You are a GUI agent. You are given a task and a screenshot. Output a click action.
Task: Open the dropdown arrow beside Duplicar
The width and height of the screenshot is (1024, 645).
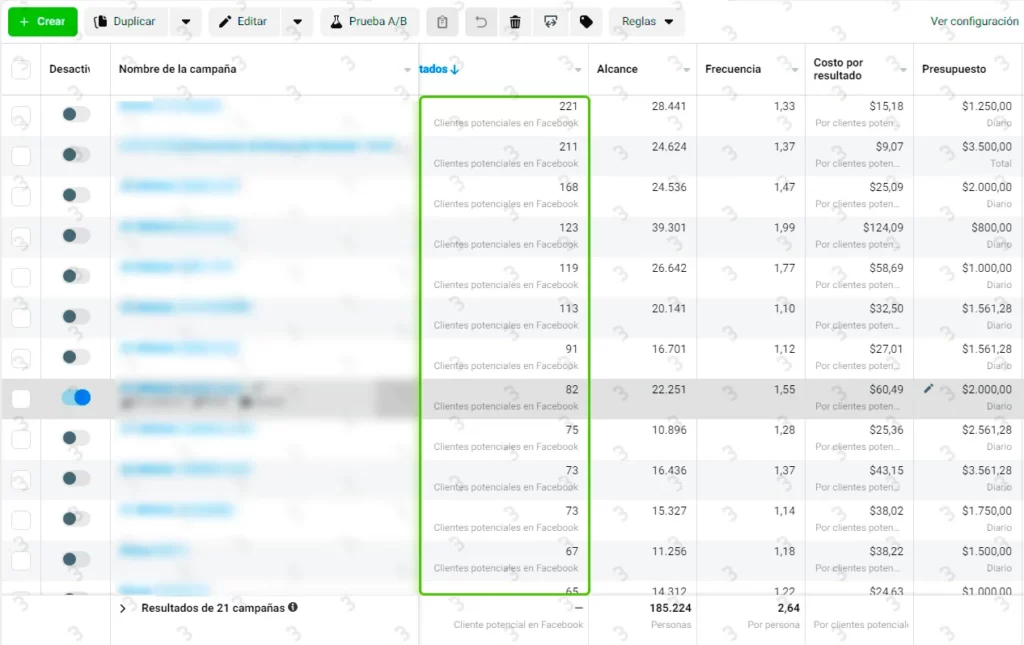pyautogui.click(x=185, y=21)
